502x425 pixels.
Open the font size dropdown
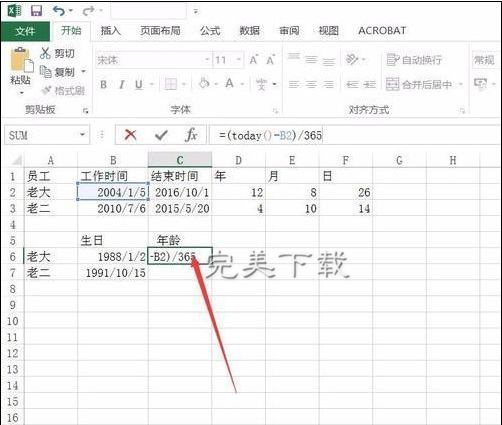239,60
